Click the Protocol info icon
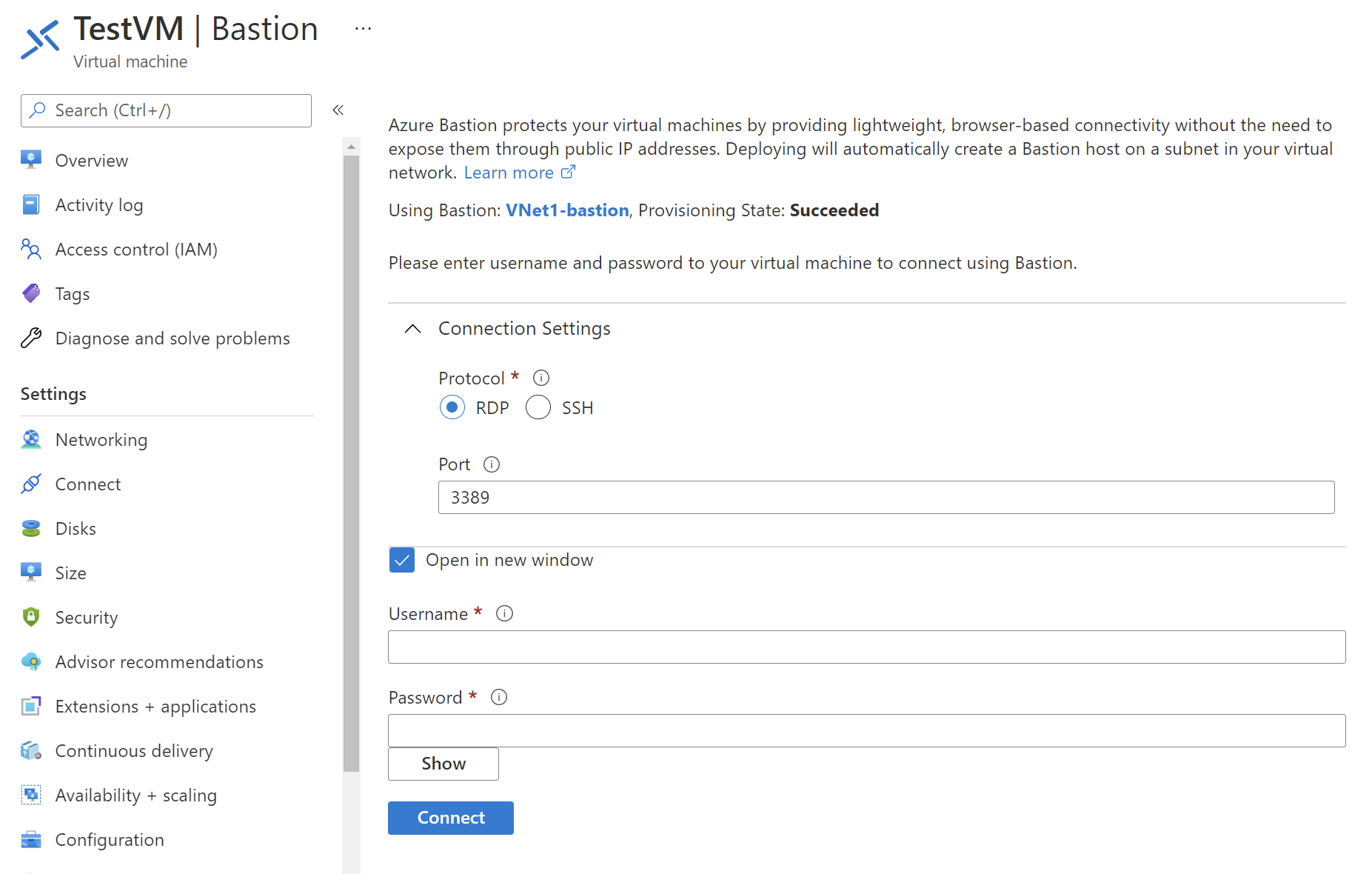The image size is (1372, 874). click(x=541, y=378)
